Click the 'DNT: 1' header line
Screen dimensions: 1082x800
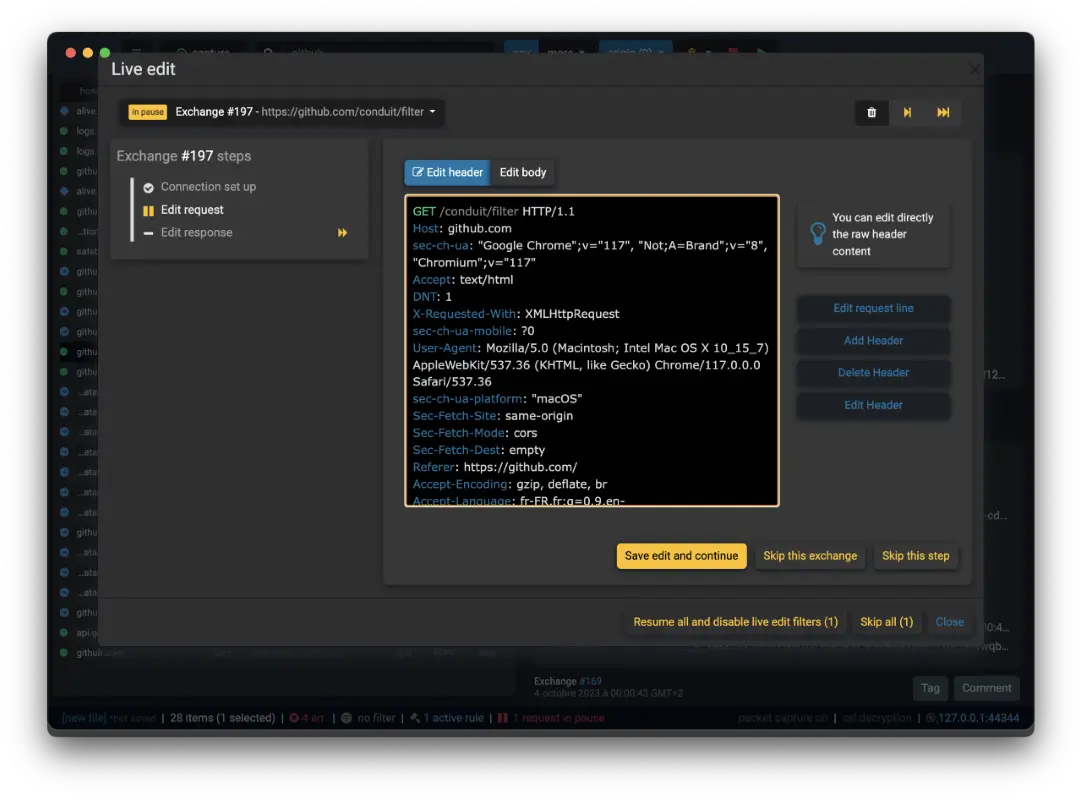432,297
